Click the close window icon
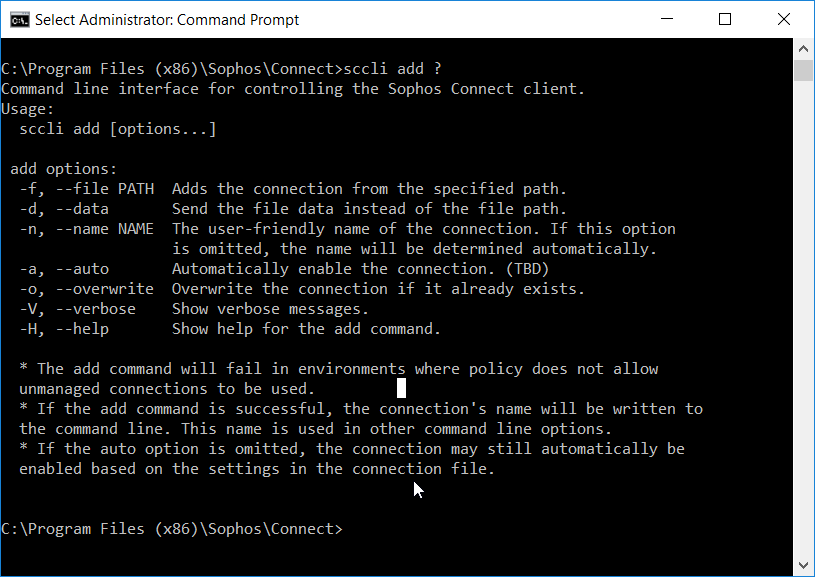 (783, 19)
